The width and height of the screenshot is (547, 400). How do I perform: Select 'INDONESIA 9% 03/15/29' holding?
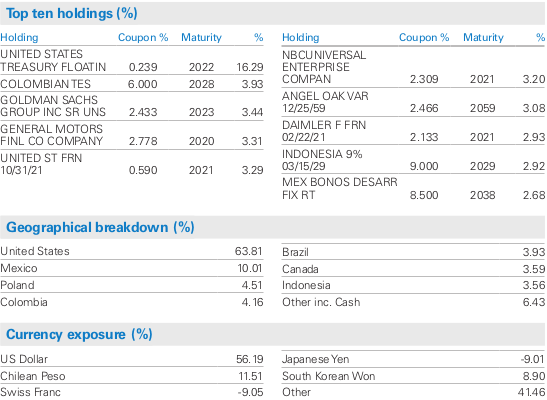(x=322, y=160)
